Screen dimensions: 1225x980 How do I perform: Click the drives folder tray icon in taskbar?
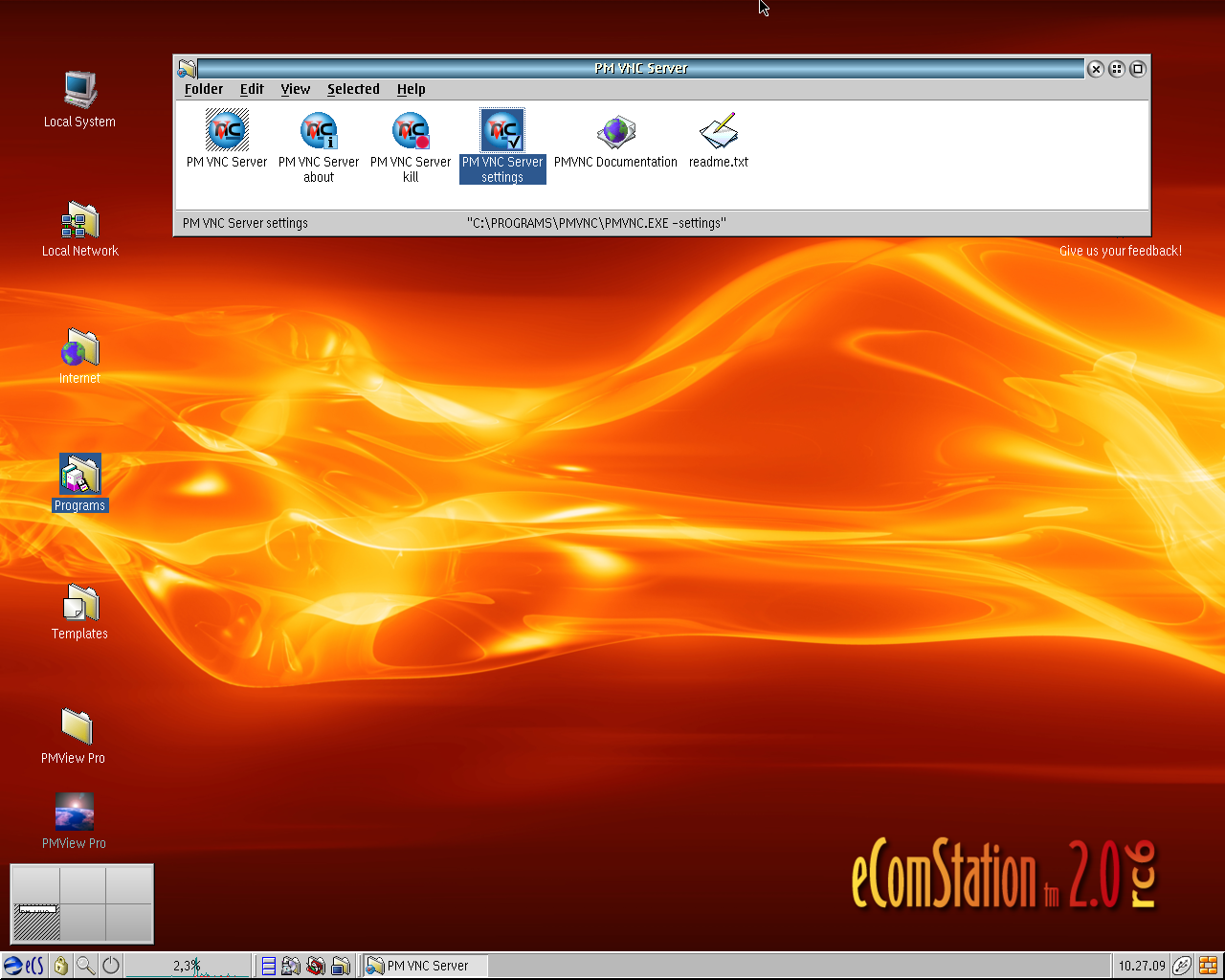(x=291, y=966)
